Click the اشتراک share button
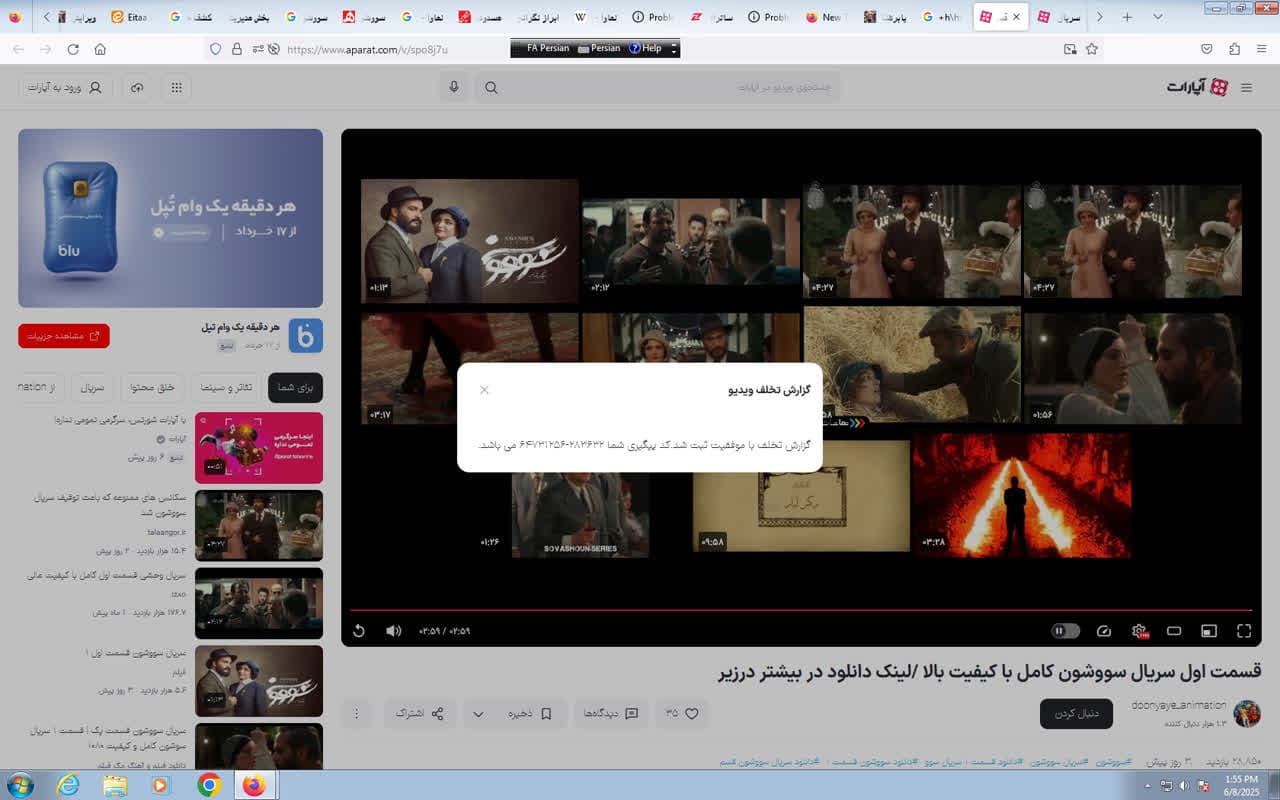Viewport: 1280px width, 800px height. point(420,713)
